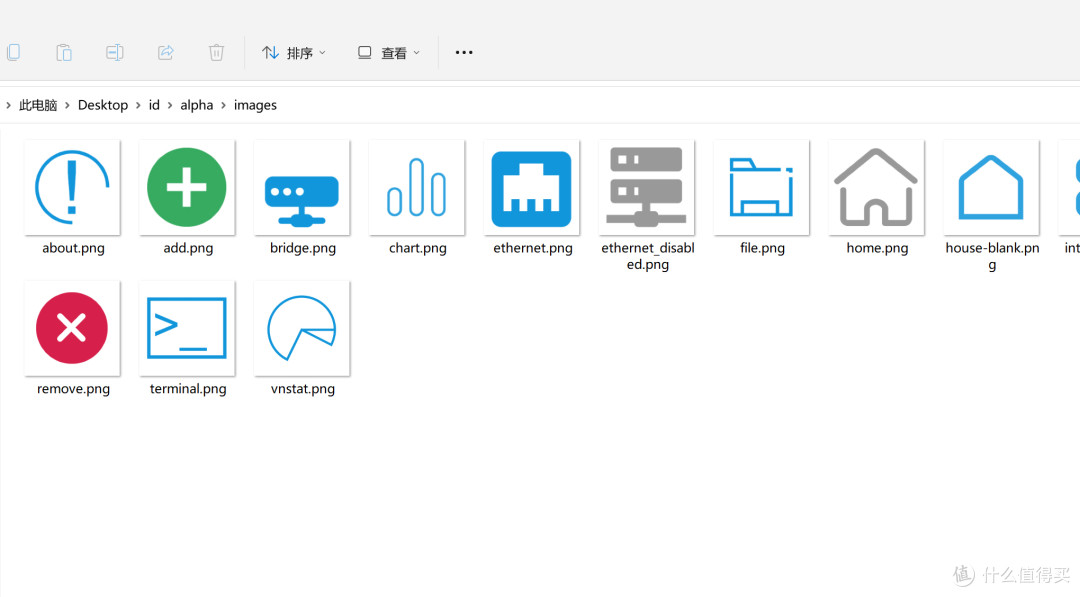
Task: Select the about.png file
Action: coord(72,188)
